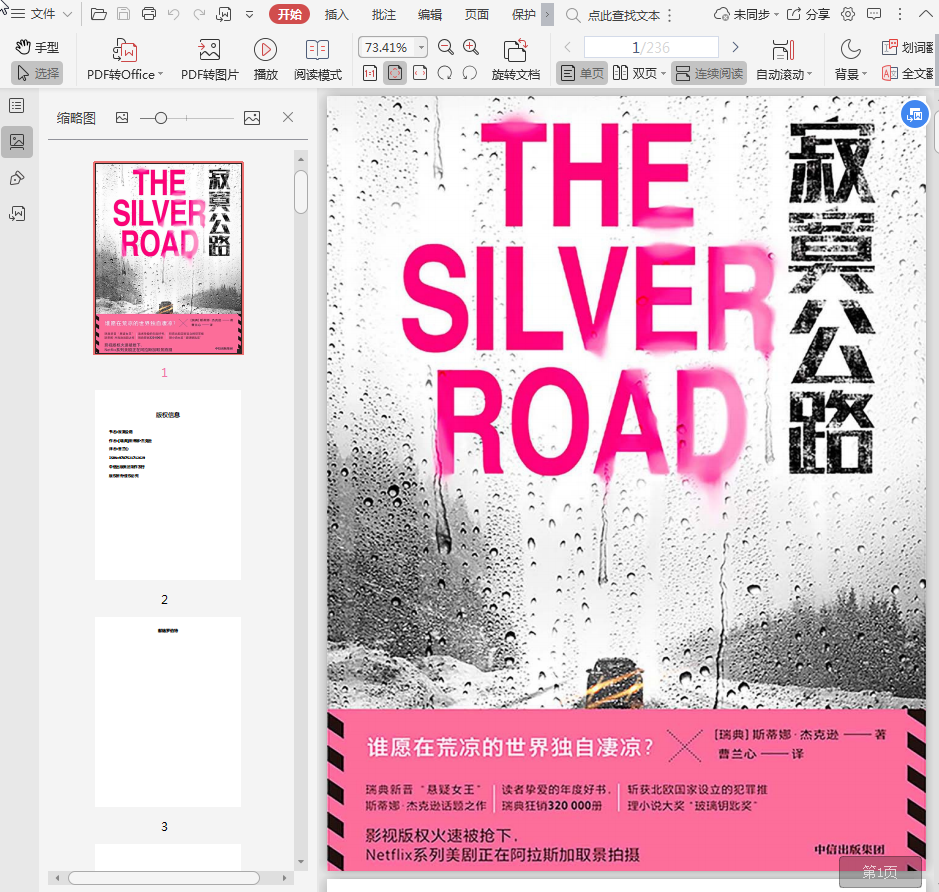Screen dimensions: 939x892
Task: Open the feedback chat bubble icon
Action: pos(874,14)
